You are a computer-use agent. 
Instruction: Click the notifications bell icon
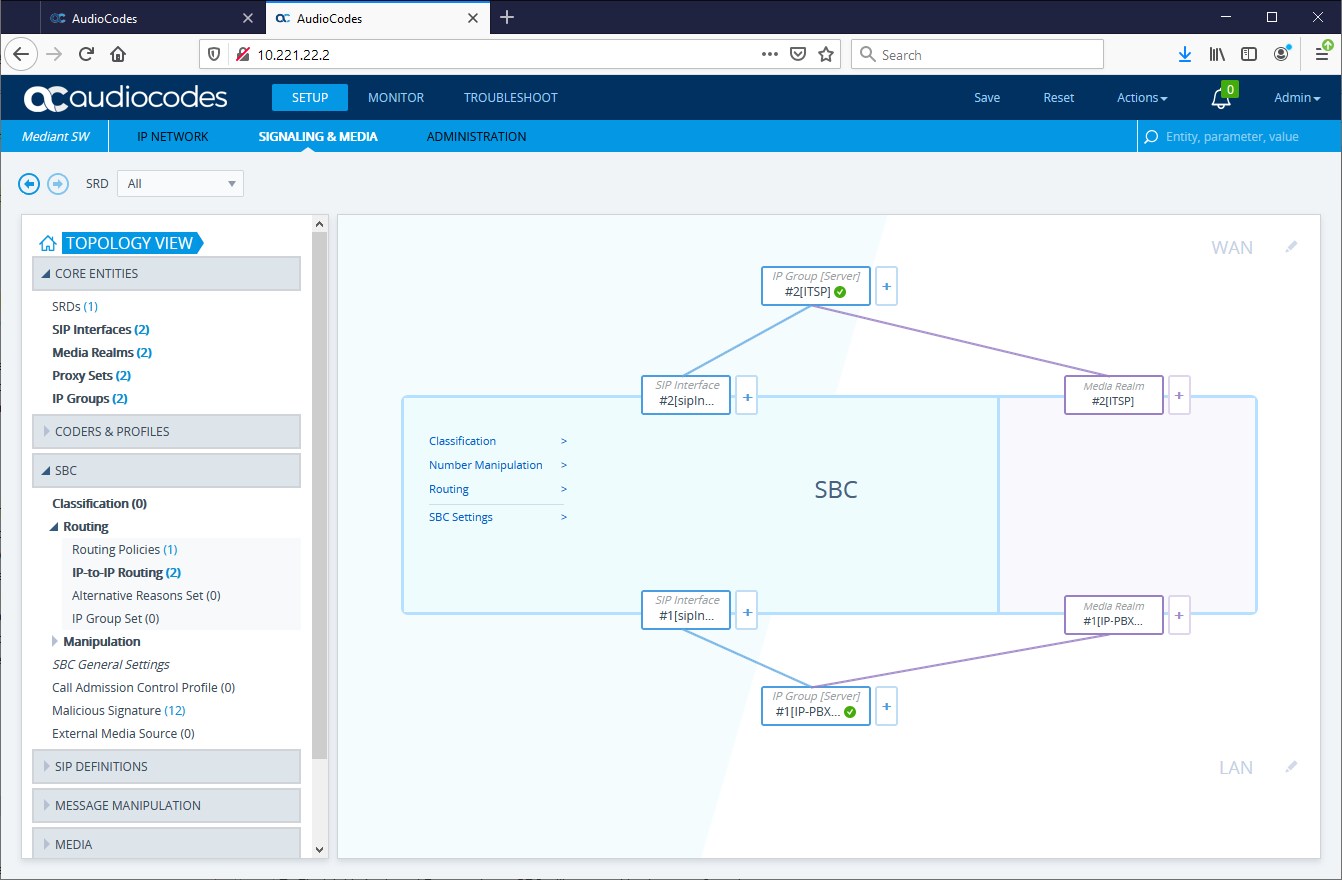point(1220,98)
